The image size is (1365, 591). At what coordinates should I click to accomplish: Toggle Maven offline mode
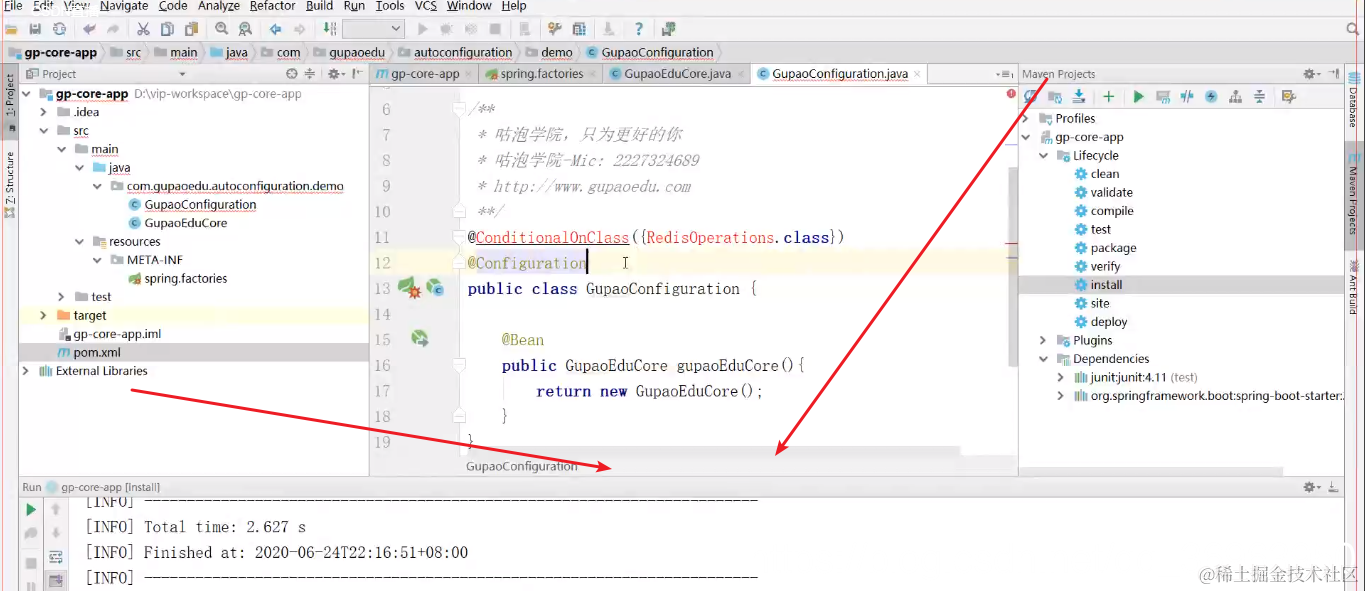coord(1187,97)
